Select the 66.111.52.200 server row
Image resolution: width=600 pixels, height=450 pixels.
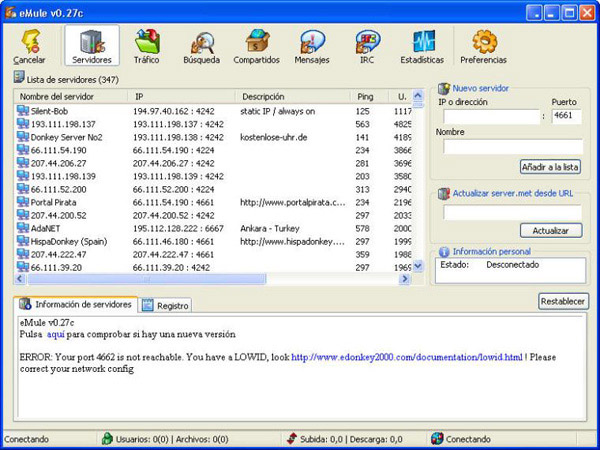coord(214,189)
